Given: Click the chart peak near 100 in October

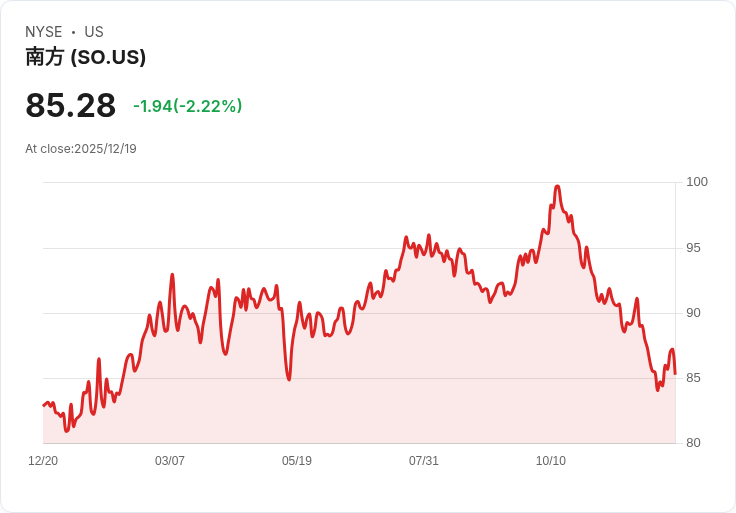Looking at the screenshot, I should pos(558,187).
